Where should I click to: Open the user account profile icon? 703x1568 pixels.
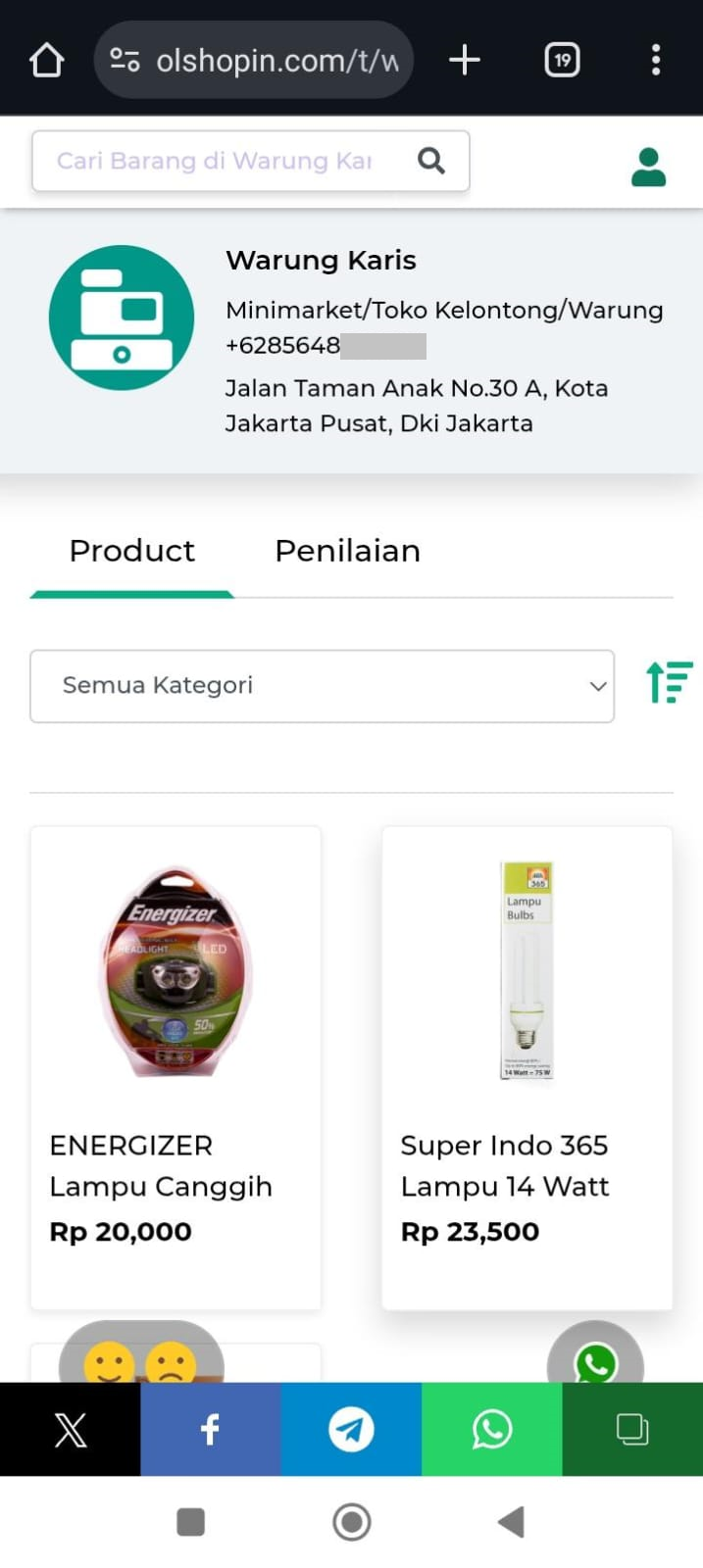pyautogui.click(x=648, y=168)
